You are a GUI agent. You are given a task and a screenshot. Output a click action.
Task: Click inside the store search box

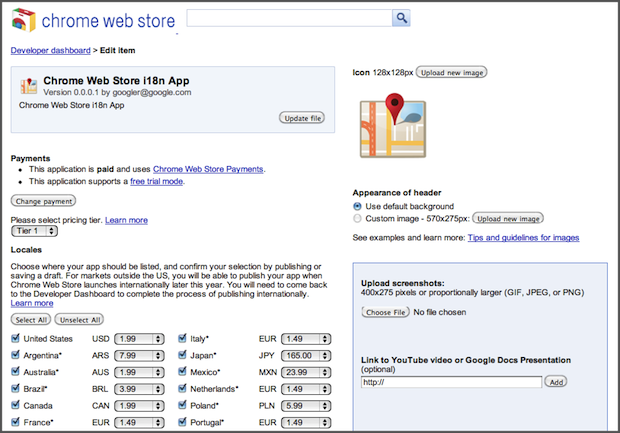(289, 18)
